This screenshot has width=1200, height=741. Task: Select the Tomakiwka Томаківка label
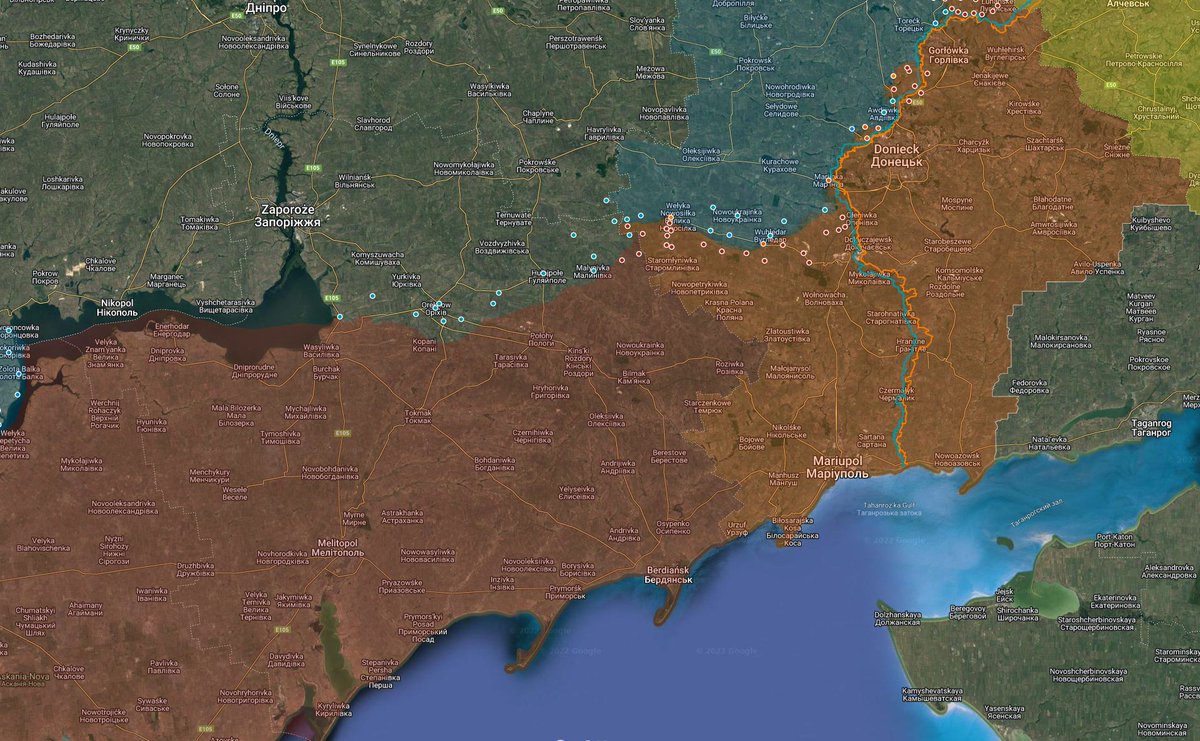(x=198, y=223)
